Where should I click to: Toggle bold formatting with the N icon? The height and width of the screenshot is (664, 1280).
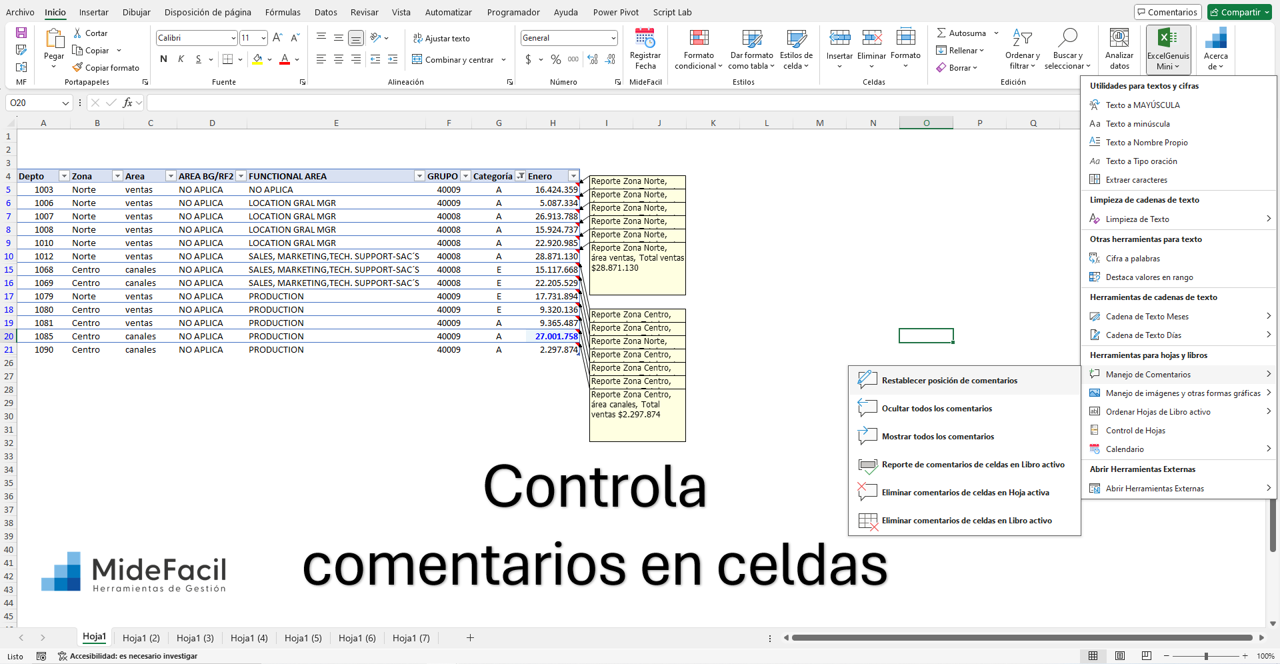pyautogui.click(x=163, y=60)
